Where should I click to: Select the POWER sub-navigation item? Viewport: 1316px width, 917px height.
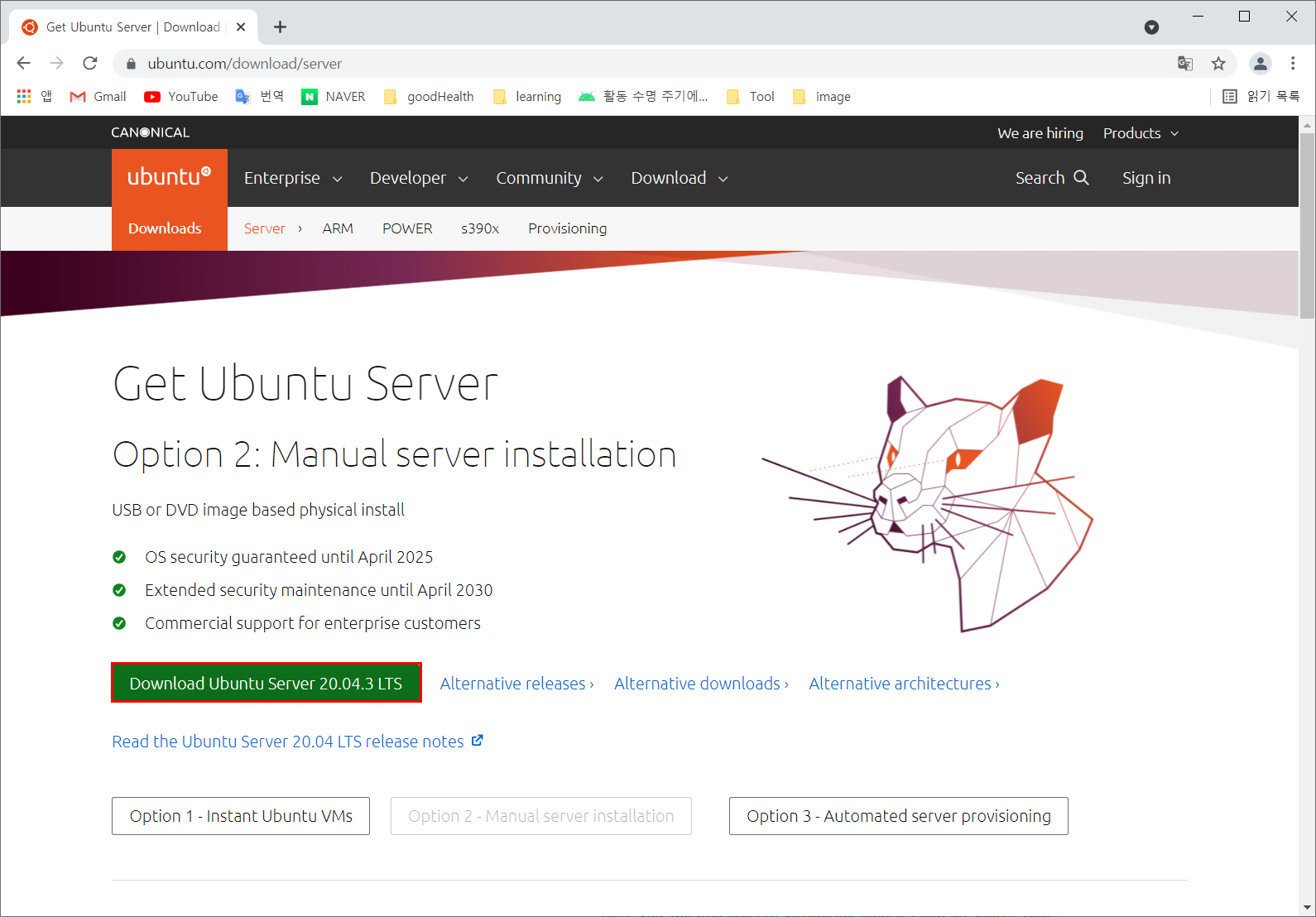point(407,228)
